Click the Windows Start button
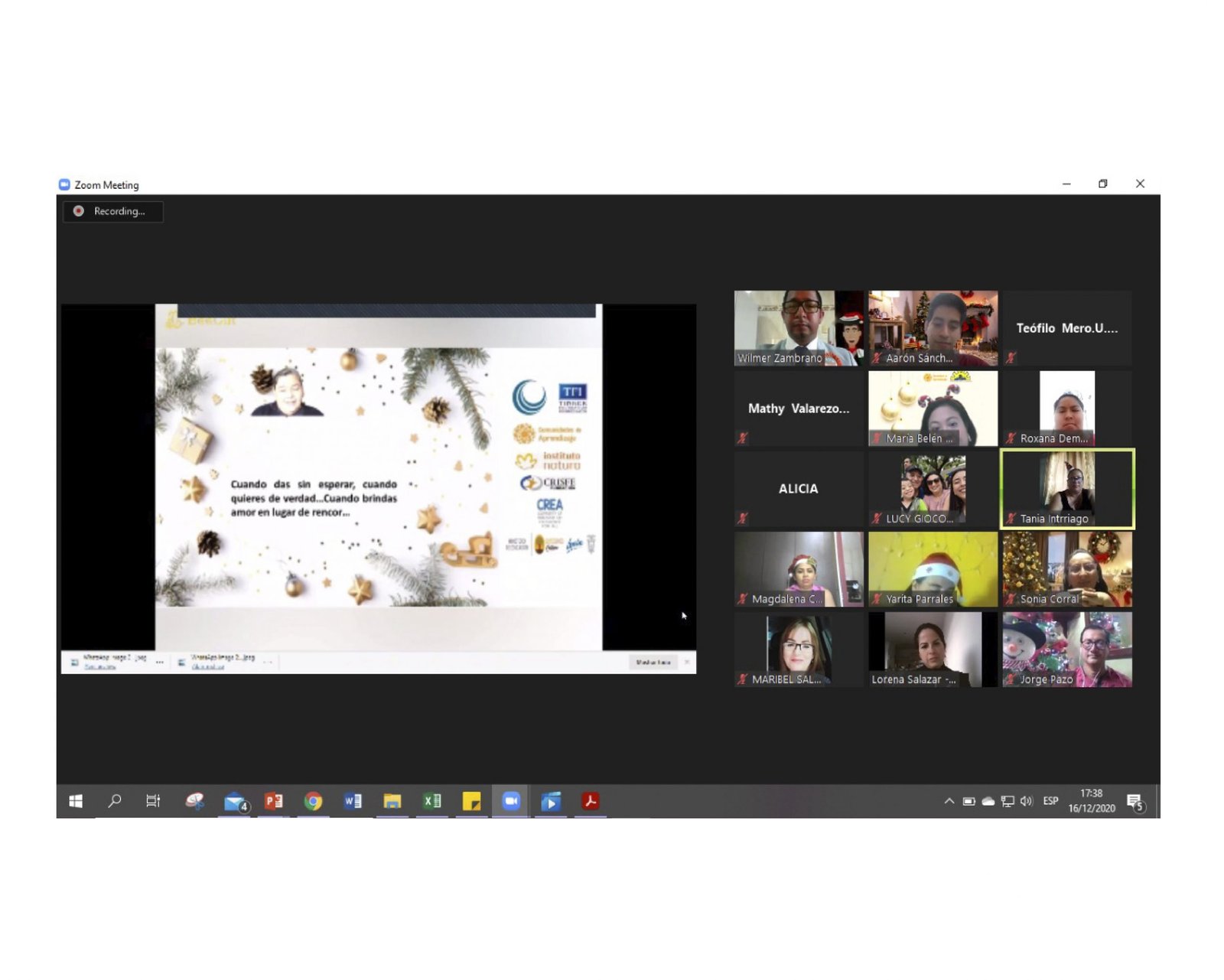The height and width of the screenshot is (980, 1224). [76, 801]
